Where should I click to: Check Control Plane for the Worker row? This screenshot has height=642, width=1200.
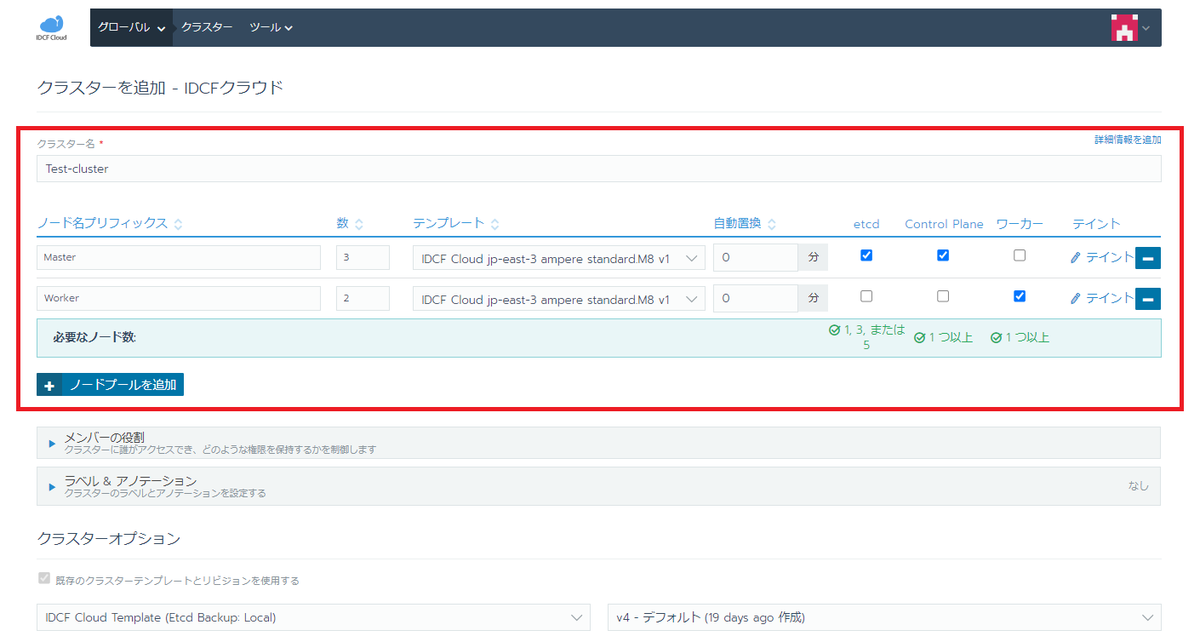click(943, 296)
